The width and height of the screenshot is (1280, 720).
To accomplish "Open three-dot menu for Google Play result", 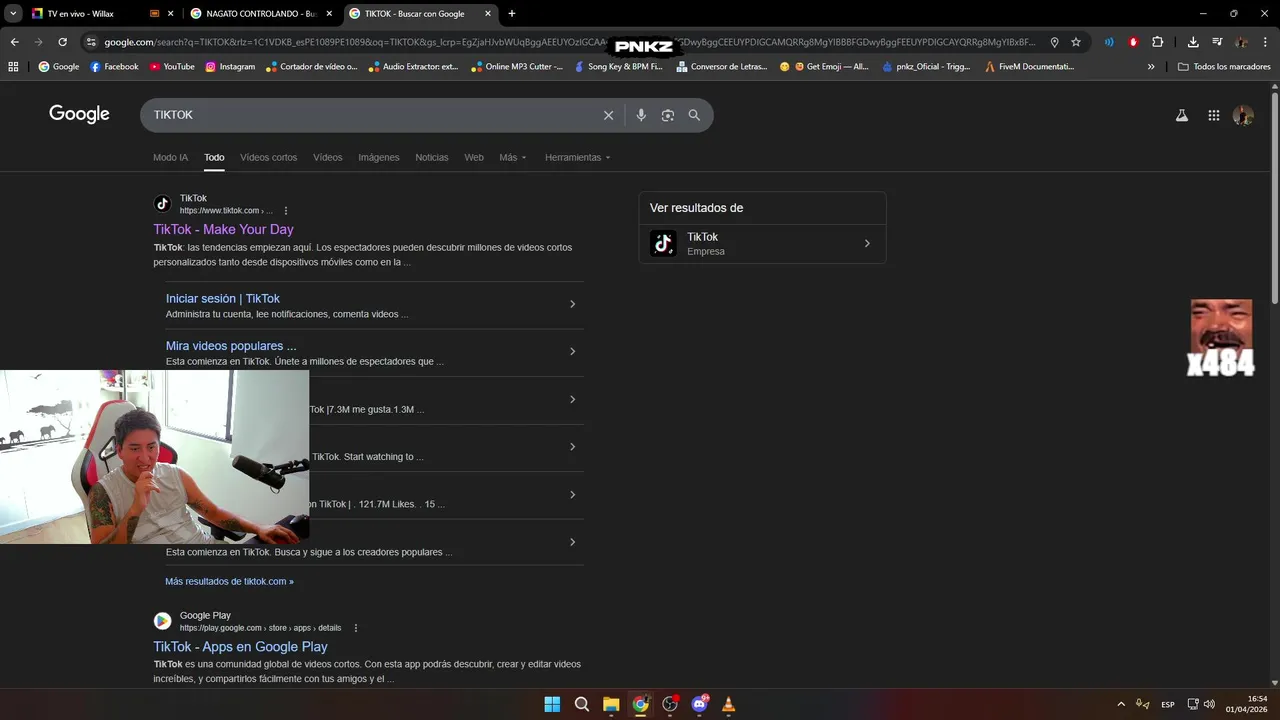I will coord(355,628).
